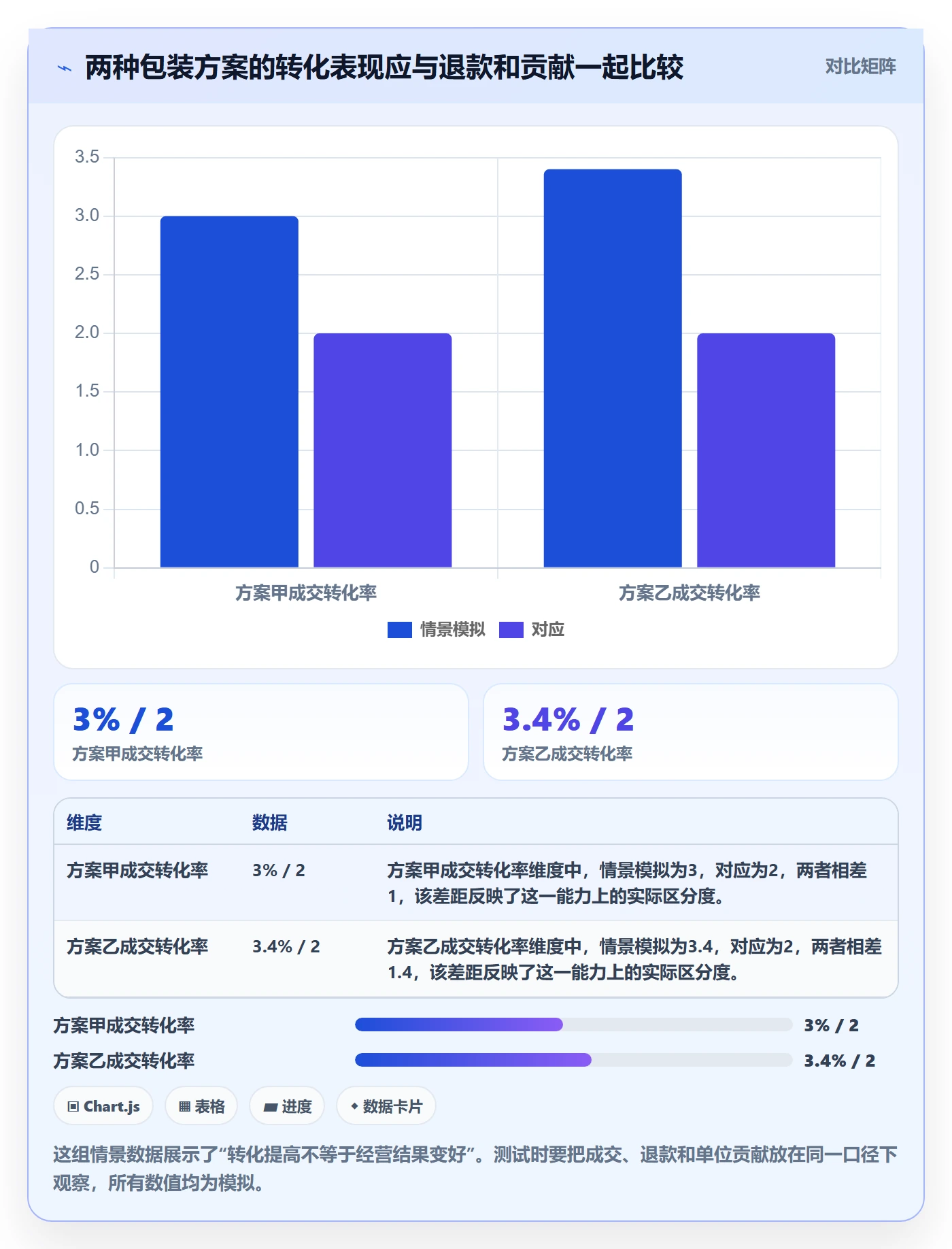The width and height of the screenshot is (952, 1249).
Task: Click the 方案乙成交转化率 progress bar
Action: 574,1060
